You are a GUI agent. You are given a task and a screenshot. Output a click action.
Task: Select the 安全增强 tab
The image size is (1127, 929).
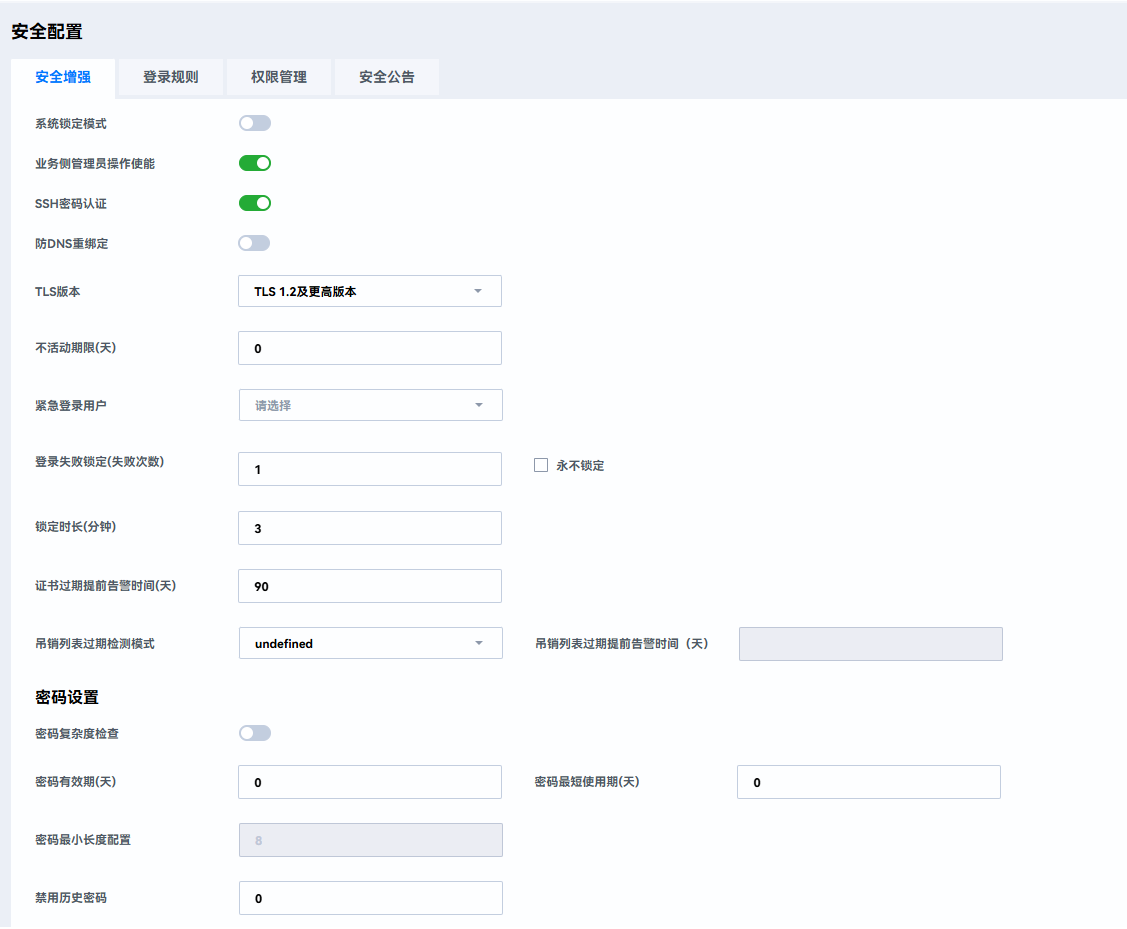point(63,77)
